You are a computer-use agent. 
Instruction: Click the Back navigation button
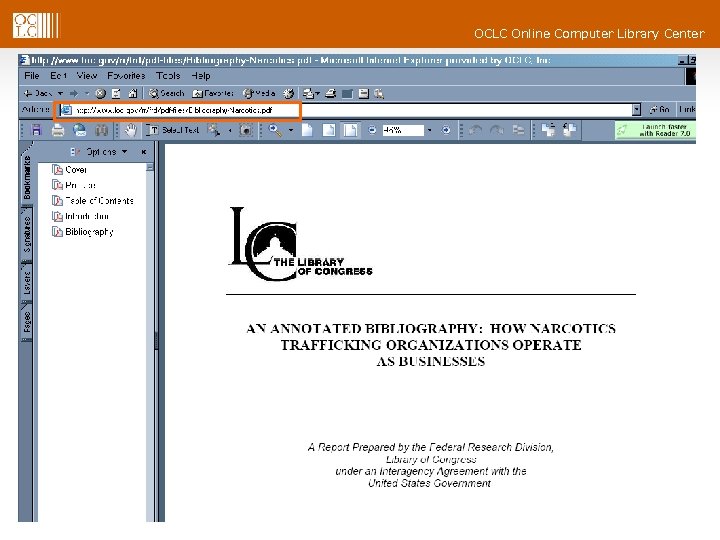pos(37,94)
